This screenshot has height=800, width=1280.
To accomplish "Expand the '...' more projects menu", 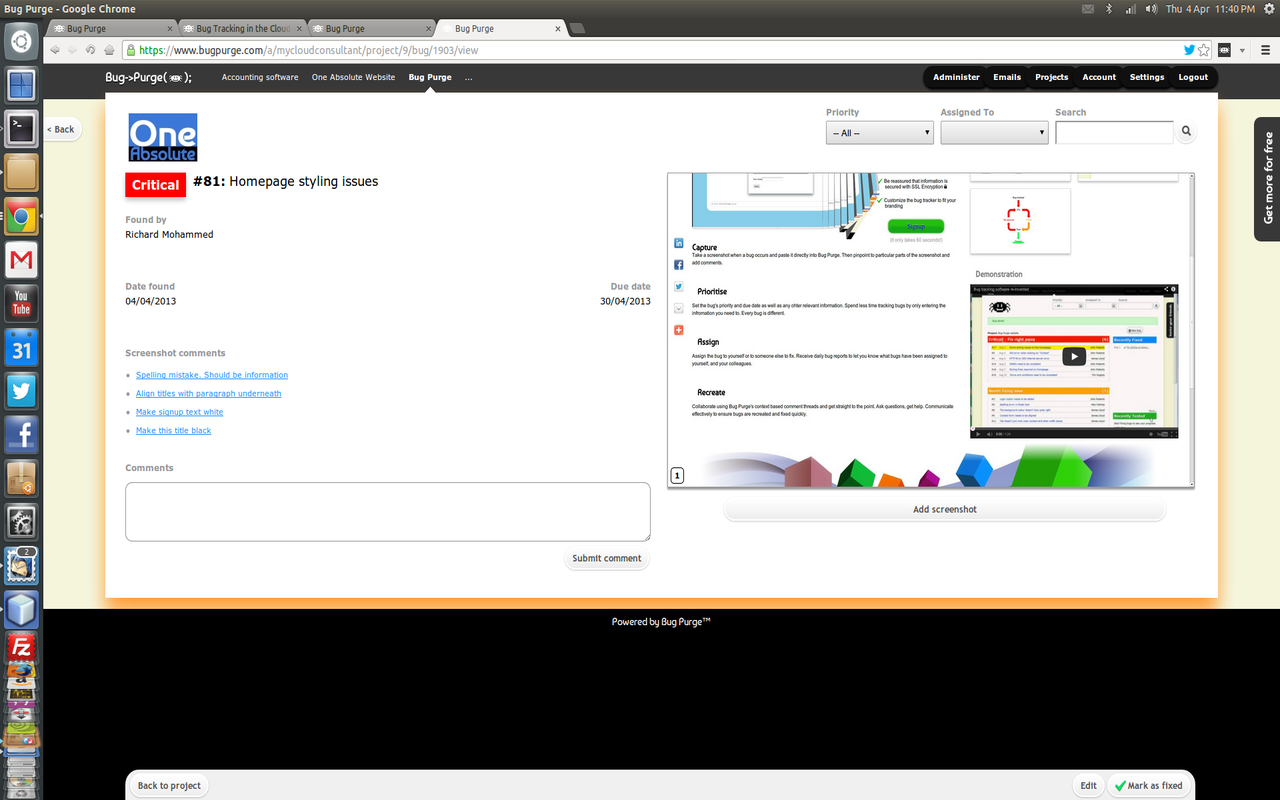I will [x=468, y=77].
